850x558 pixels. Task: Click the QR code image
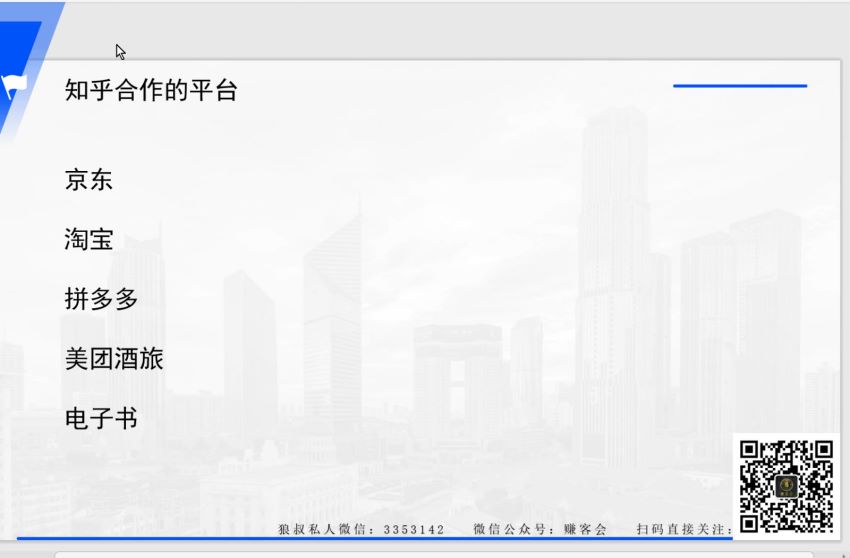[x=786, y=486]
